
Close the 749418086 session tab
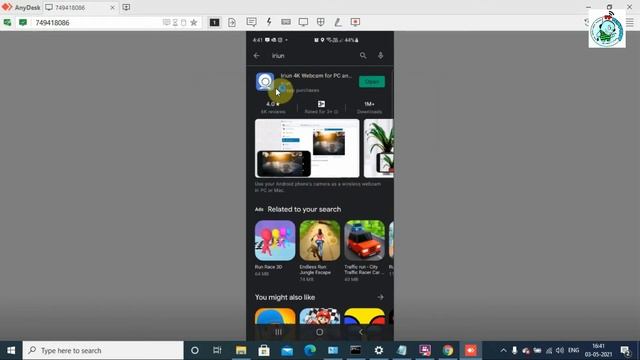click(112, 7)
